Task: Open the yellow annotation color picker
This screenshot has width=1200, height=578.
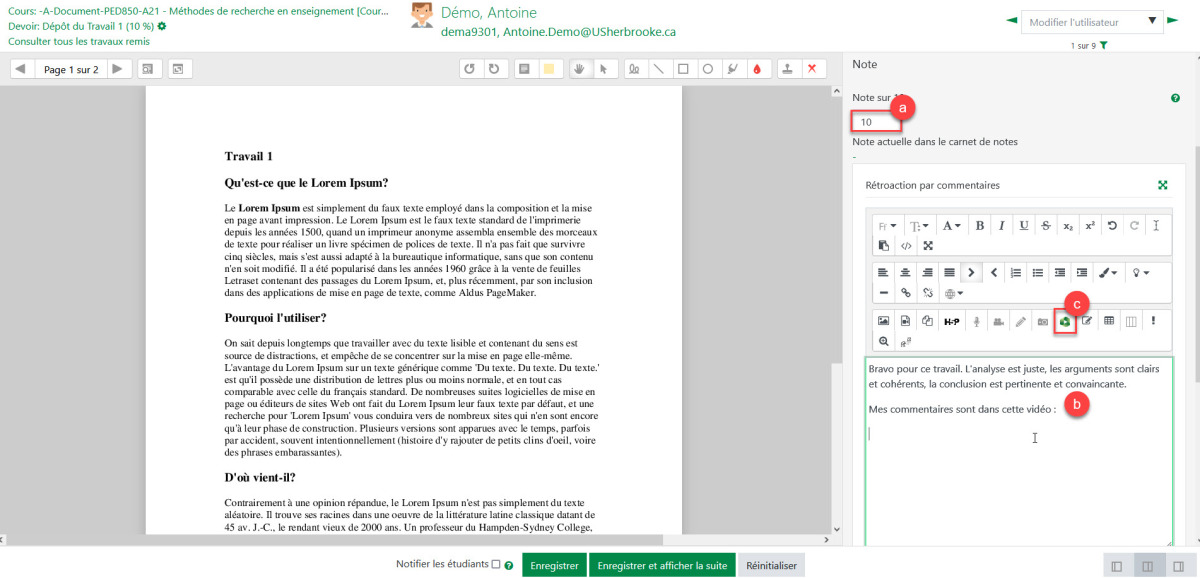Action: coord(548,69)
